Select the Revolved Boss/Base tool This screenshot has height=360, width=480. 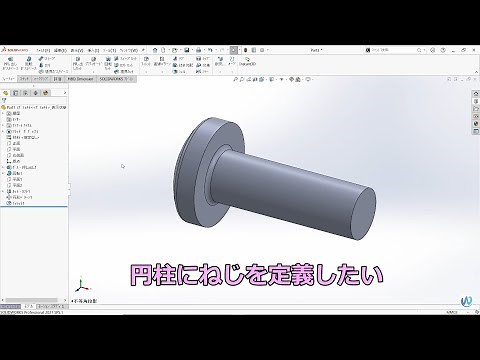click(28, 64)
